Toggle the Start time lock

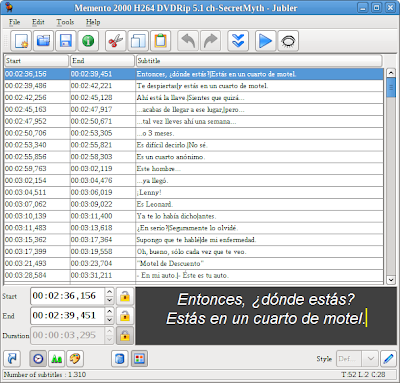(125, 296)
